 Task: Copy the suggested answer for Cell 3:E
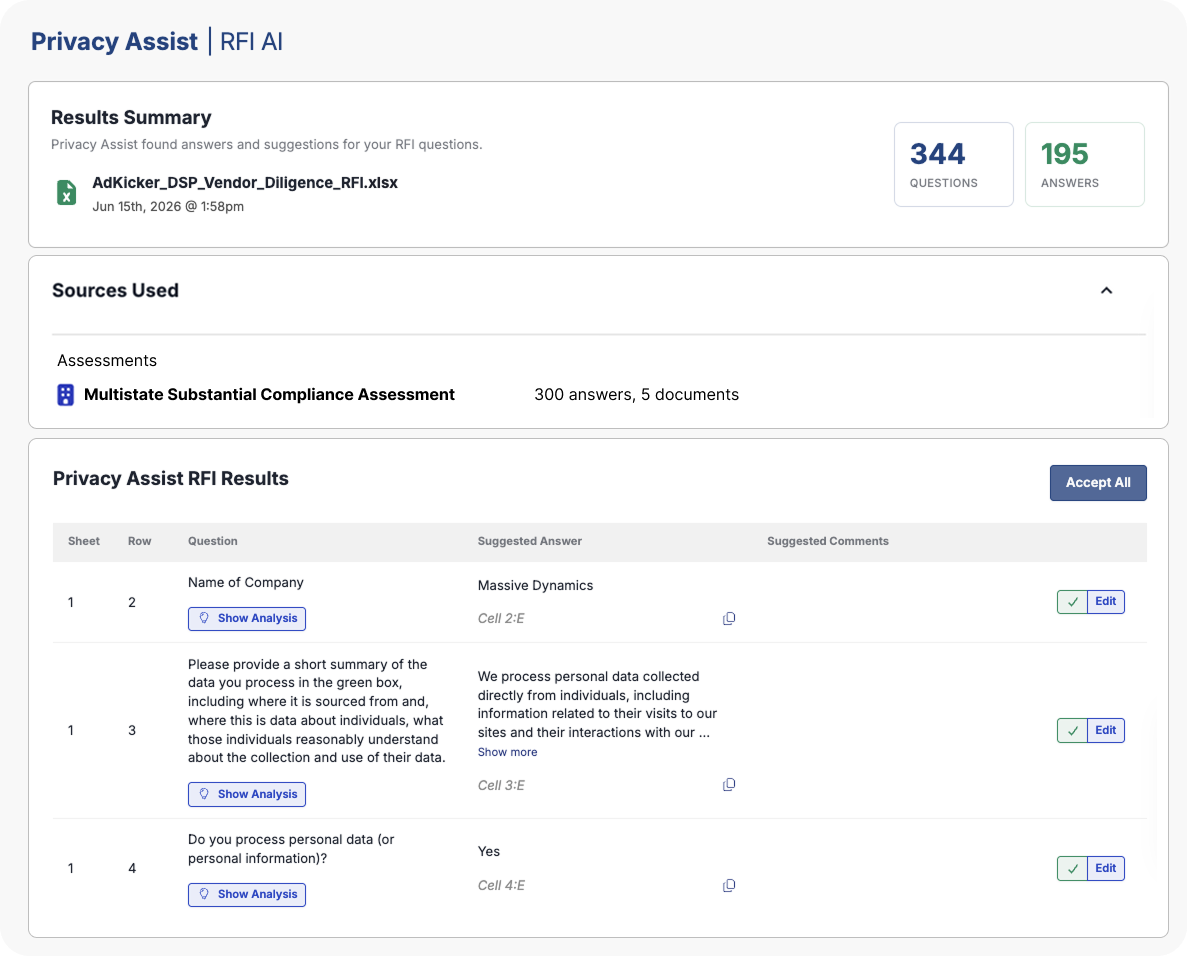click(x=729, y=784)
